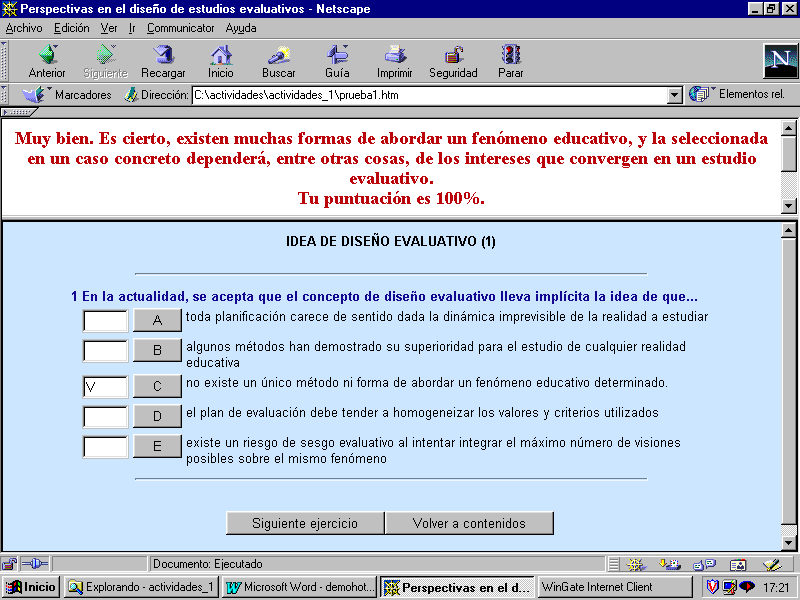Click Volver a contenidos button
The image size is (800, 600).
click(x=469, y=523)
